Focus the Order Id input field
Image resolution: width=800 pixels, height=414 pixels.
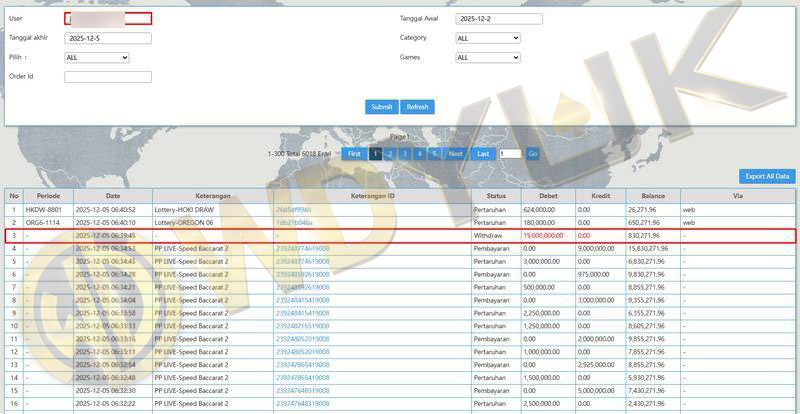108,77
